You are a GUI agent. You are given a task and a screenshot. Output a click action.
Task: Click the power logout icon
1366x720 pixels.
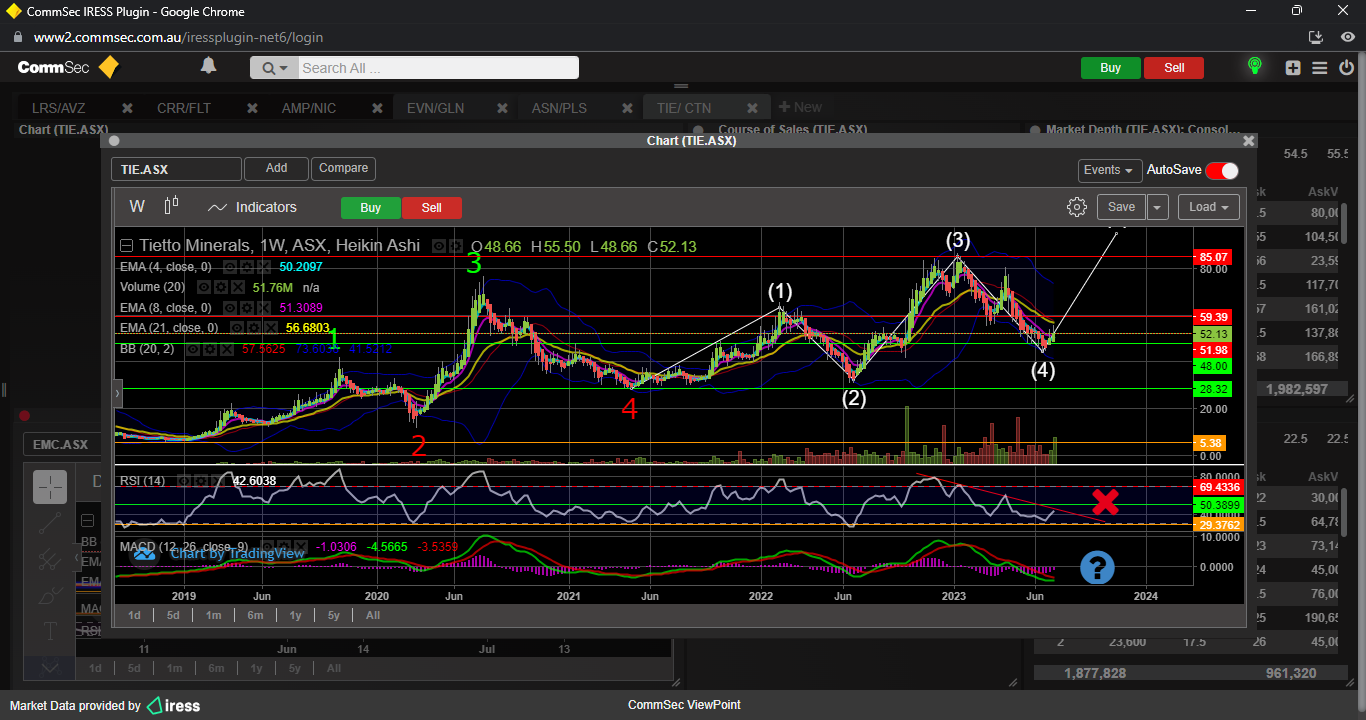coord(1346,68)
